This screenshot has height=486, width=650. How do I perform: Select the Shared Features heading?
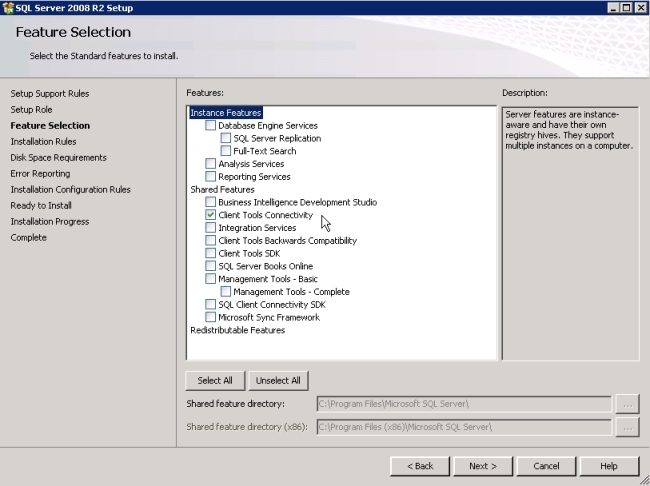pos(223,190)
